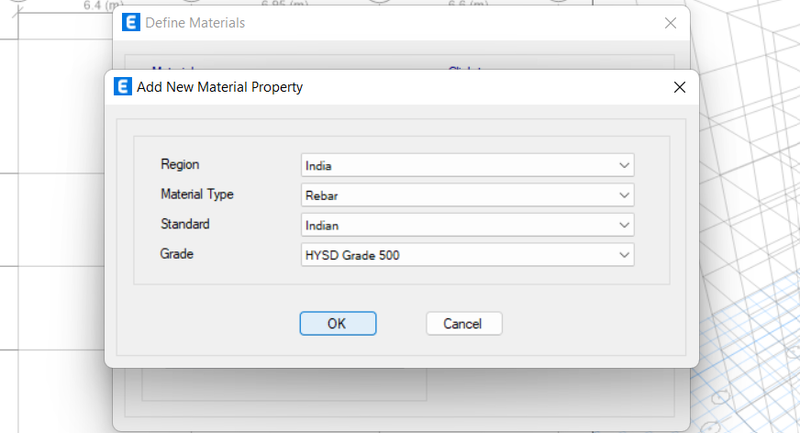Open the Grade dropdown showing HYSD Grade 500
The image size is (800, 433).
[467, 255]
